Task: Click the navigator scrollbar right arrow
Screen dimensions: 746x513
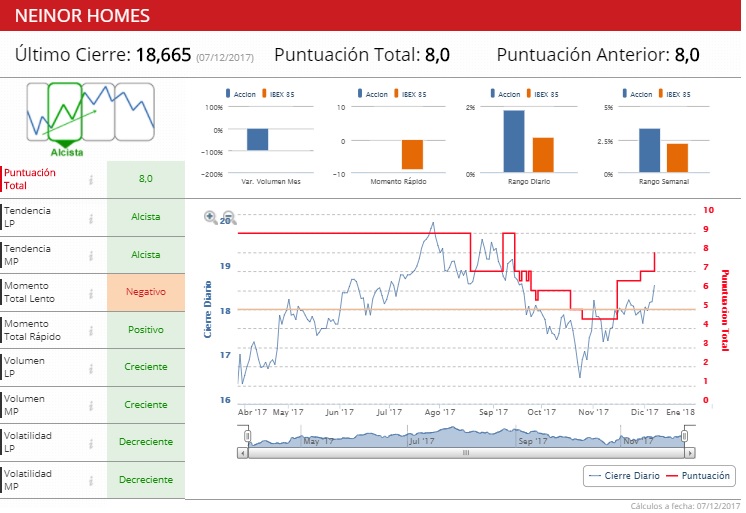Action: (690, 453)
